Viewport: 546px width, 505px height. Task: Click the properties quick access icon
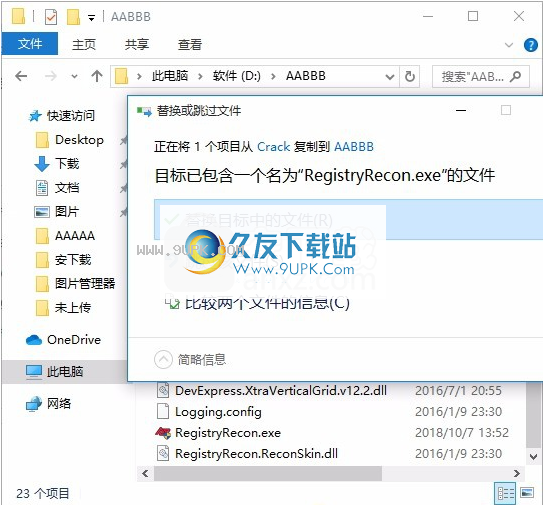tap(51, 17)
